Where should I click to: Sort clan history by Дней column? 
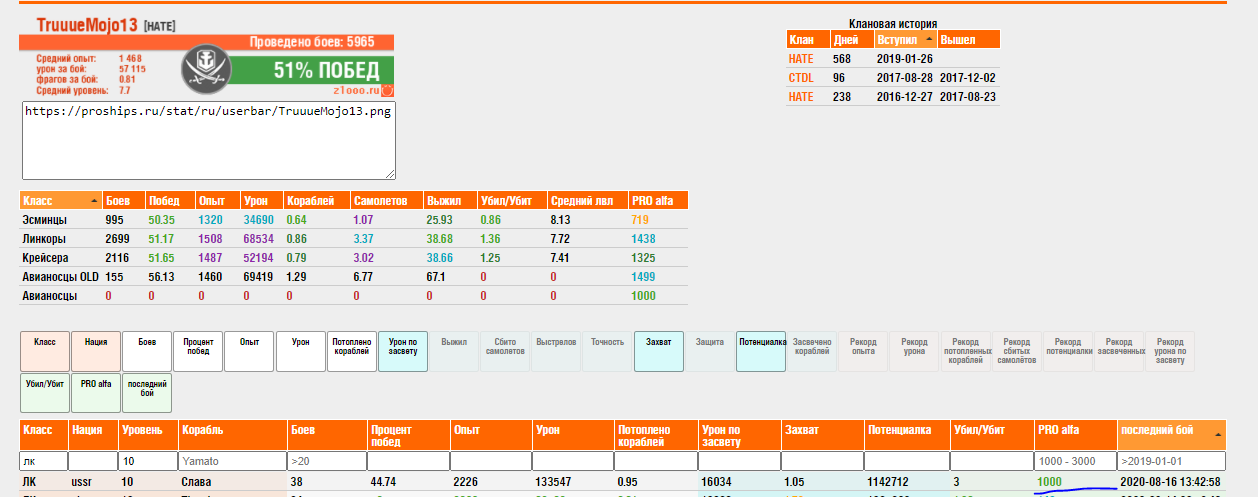click(848, 40)
